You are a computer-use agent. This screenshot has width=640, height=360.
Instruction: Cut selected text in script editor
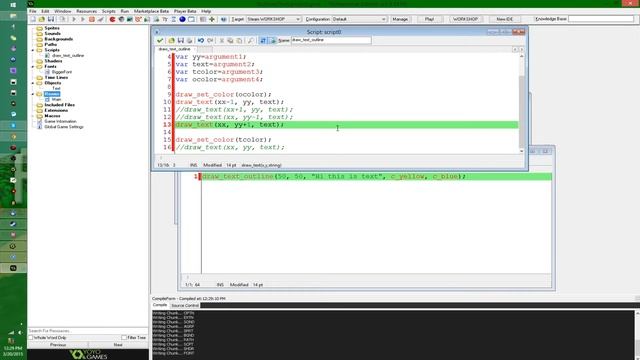click(x=222, y=40)
